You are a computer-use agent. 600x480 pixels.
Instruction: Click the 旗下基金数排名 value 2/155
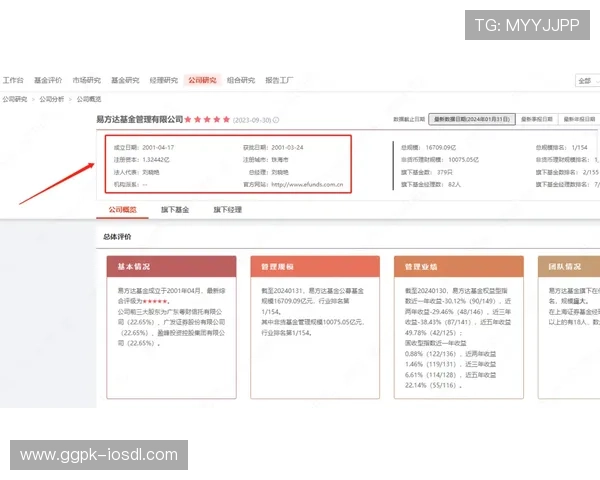click(x=590, y=172)
